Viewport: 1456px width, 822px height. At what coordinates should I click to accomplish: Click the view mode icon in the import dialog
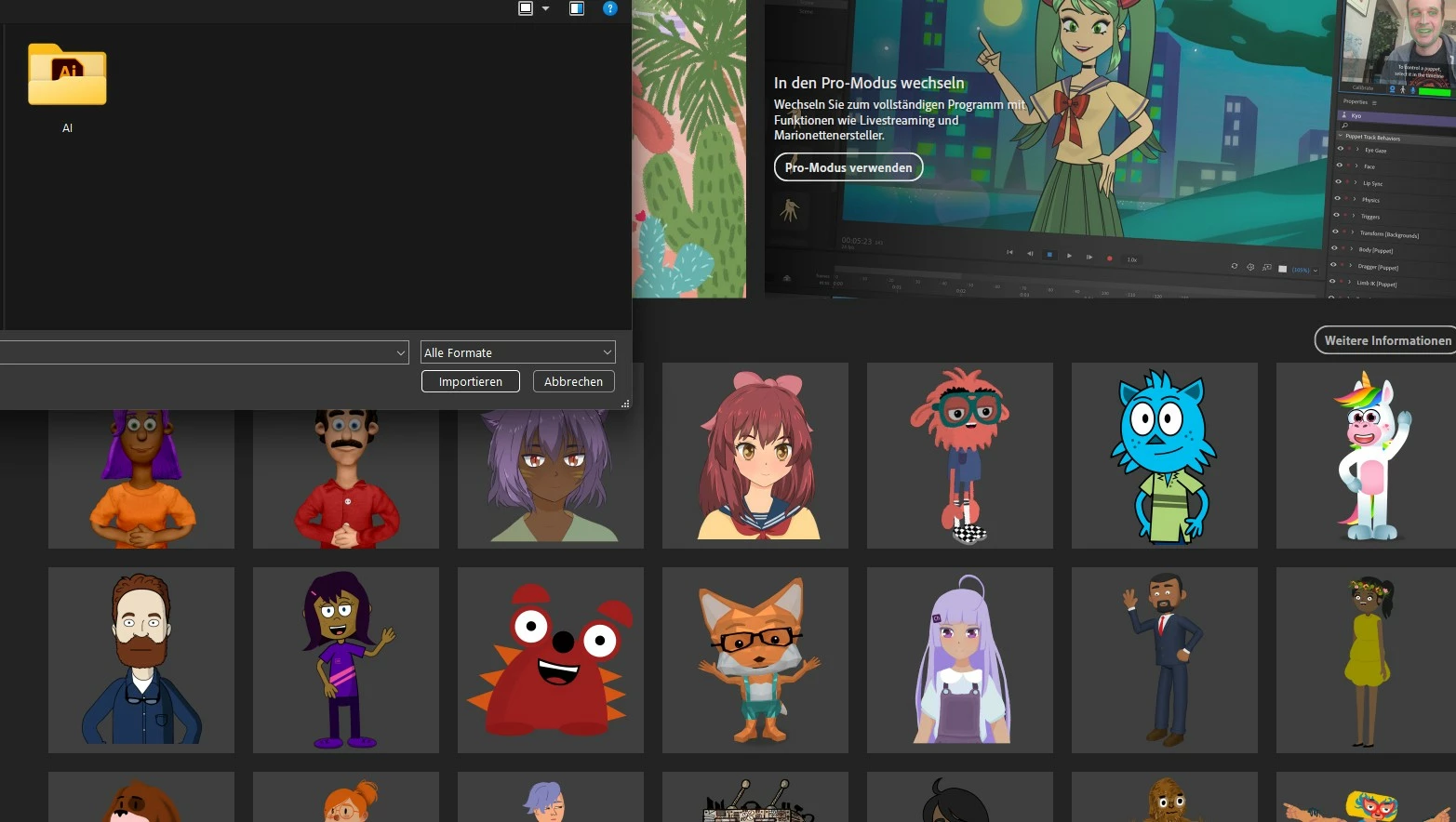[x=526, y=8]
